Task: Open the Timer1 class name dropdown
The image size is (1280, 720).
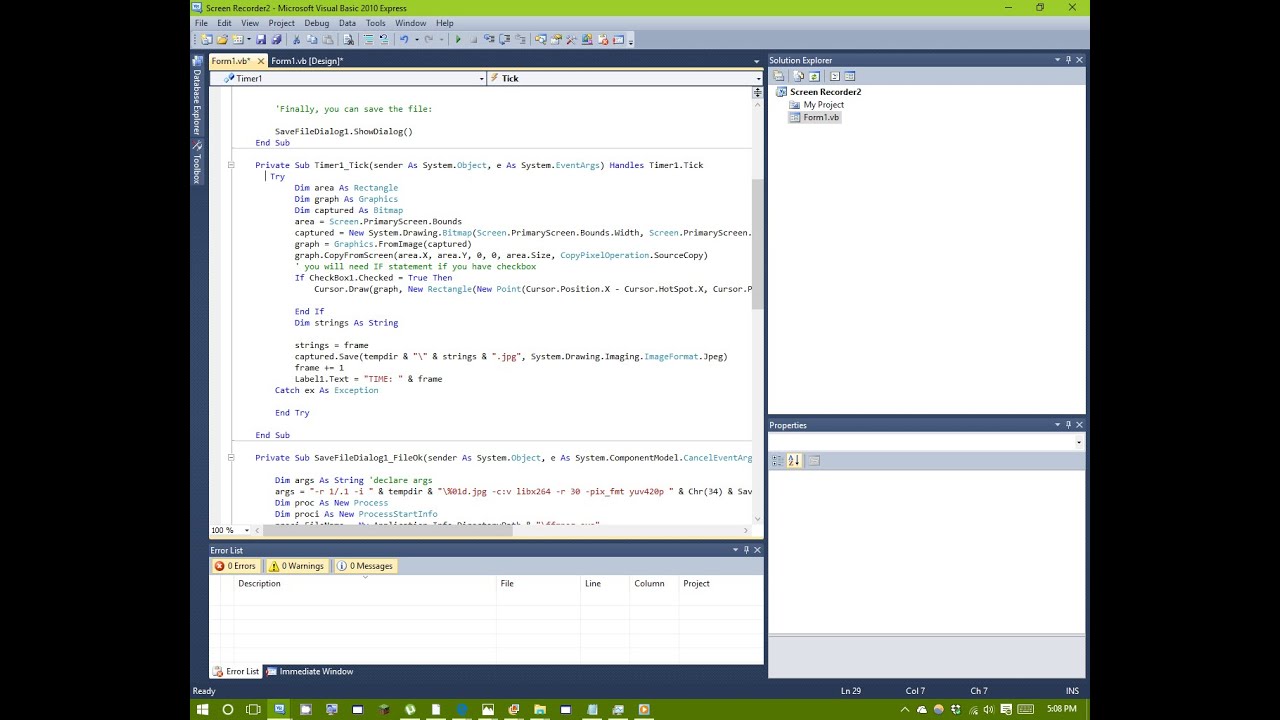Action: 481,78
